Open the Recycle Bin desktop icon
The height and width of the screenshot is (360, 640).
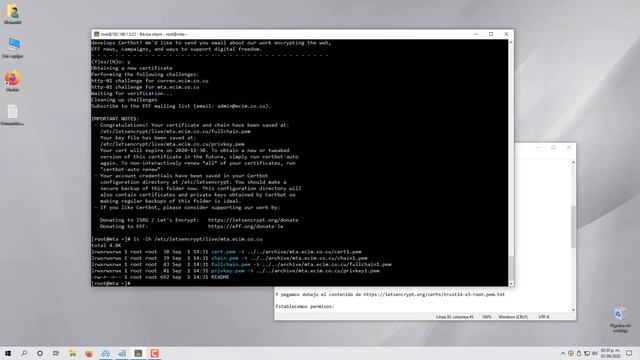(620, 319)
